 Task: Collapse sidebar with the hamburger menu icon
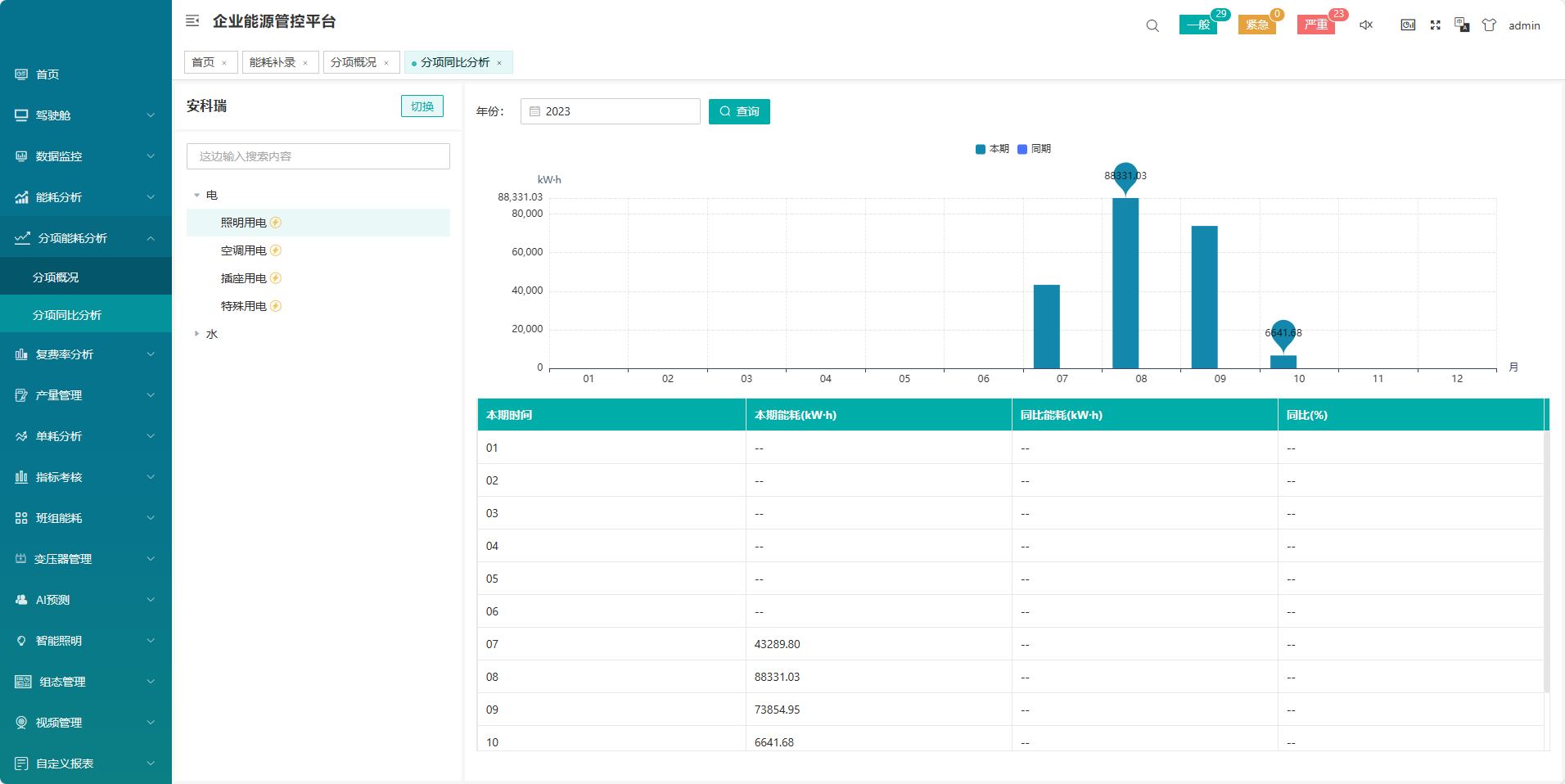[192, 21]
